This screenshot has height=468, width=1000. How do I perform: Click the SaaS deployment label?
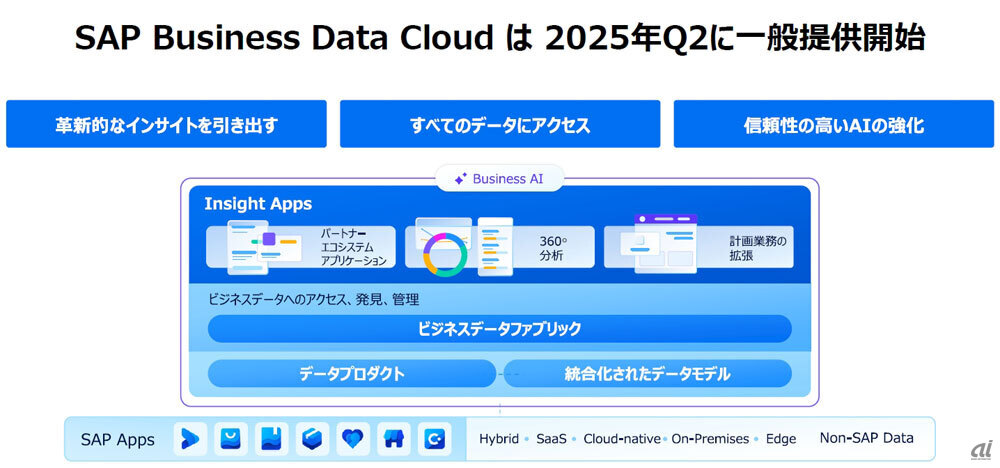point(551,439)
